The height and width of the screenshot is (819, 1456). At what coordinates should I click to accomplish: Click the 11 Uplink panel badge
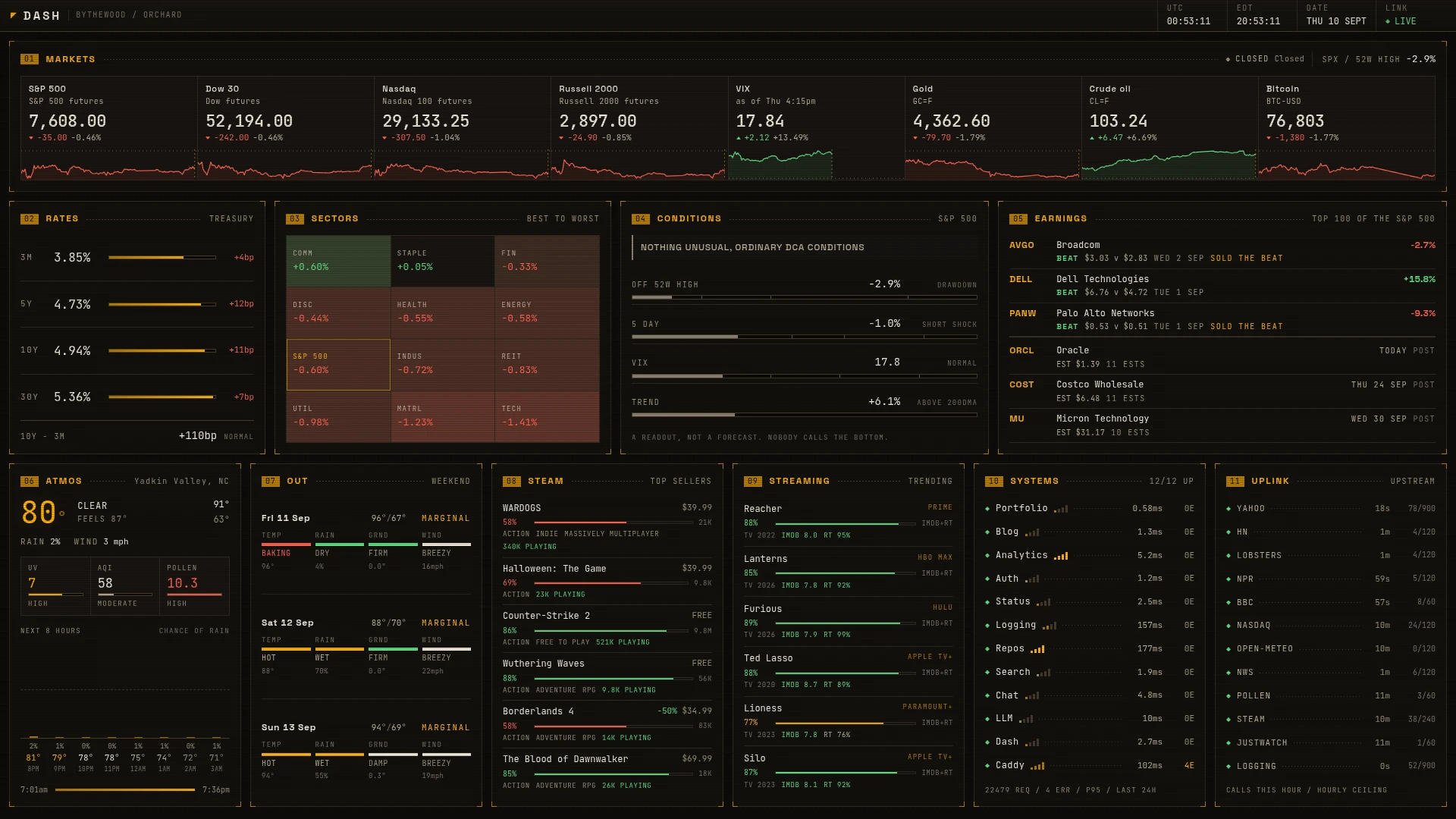point(1235,481)
